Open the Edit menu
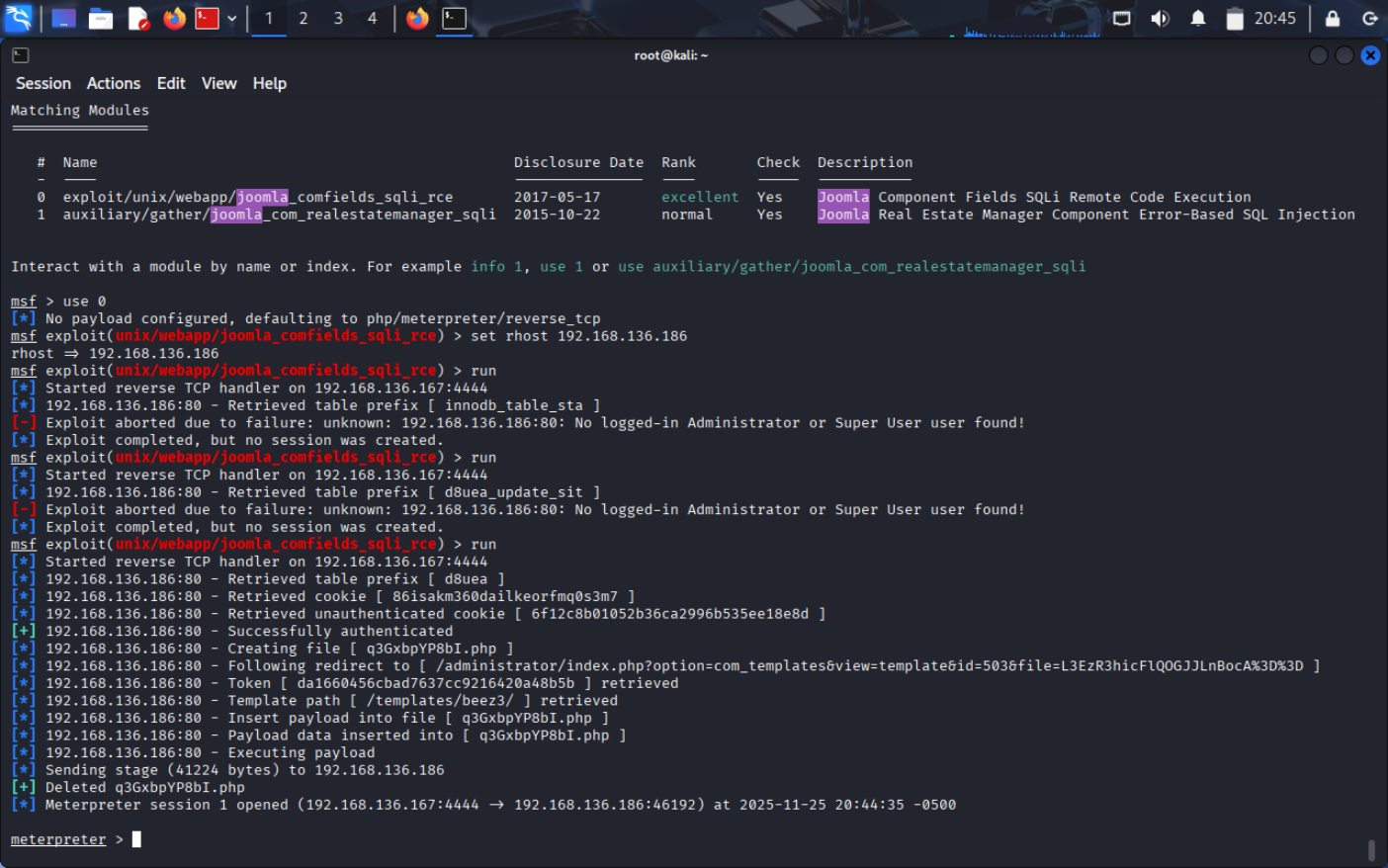The height and width of the screenshot is (868, 1388). point(171,83)
